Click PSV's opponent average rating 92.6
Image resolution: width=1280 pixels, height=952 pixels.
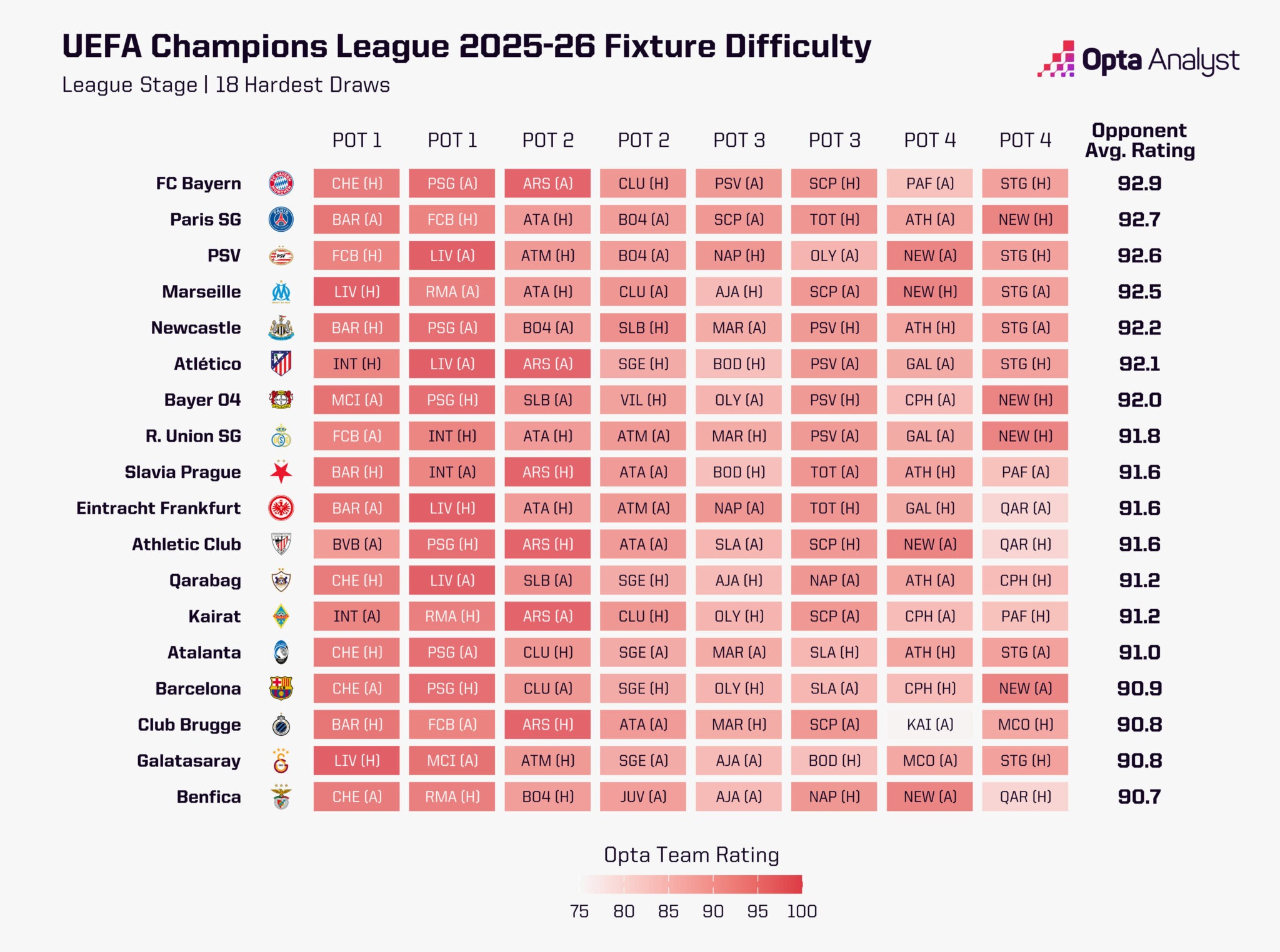click(x=1139, y=256)
